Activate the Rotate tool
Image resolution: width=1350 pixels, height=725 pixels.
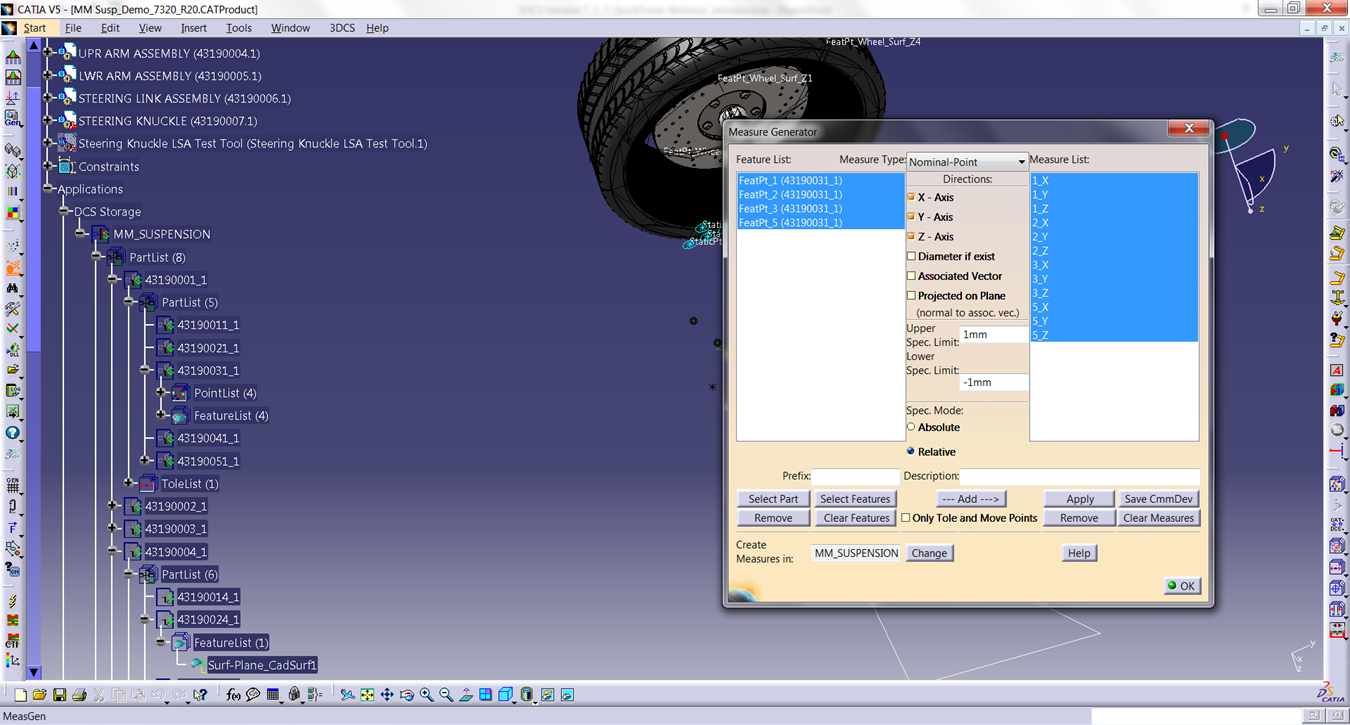point(407,694)
